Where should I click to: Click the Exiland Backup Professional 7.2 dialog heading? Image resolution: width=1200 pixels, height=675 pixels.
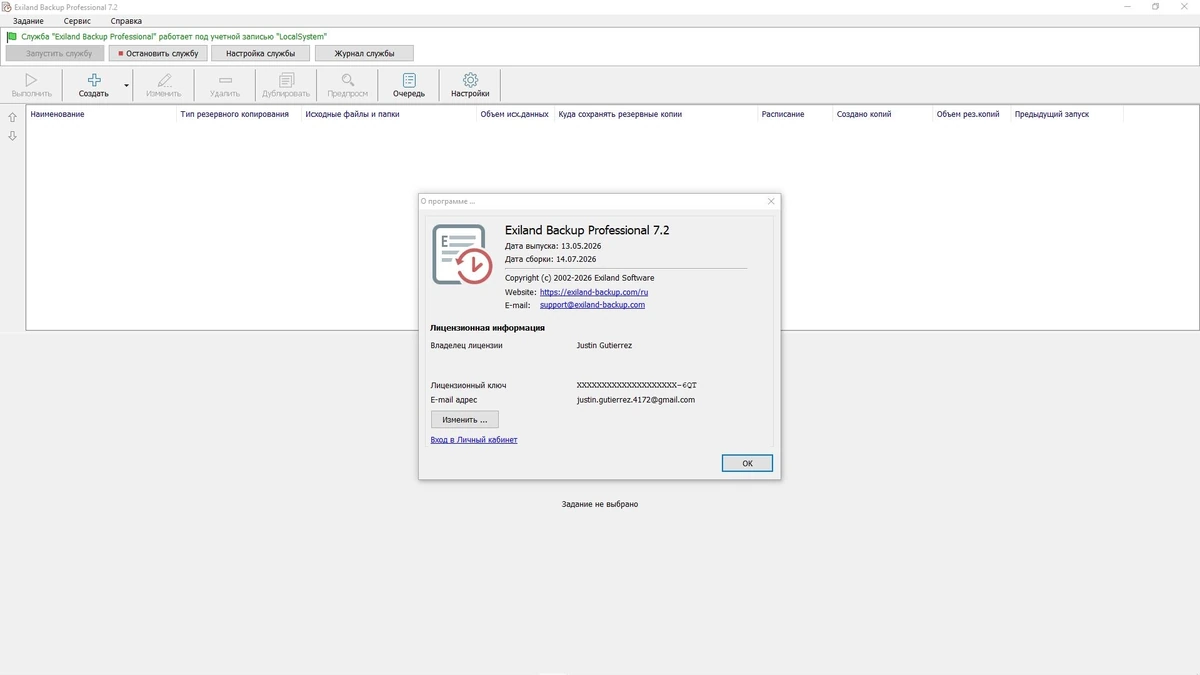(587, 230)
